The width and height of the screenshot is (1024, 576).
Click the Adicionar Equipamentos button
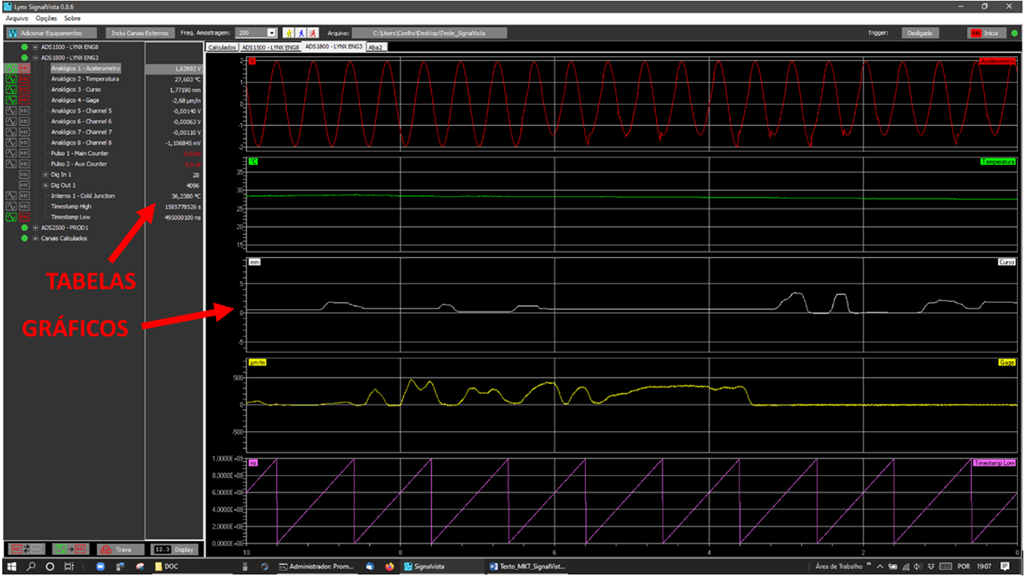pos(51,33)
